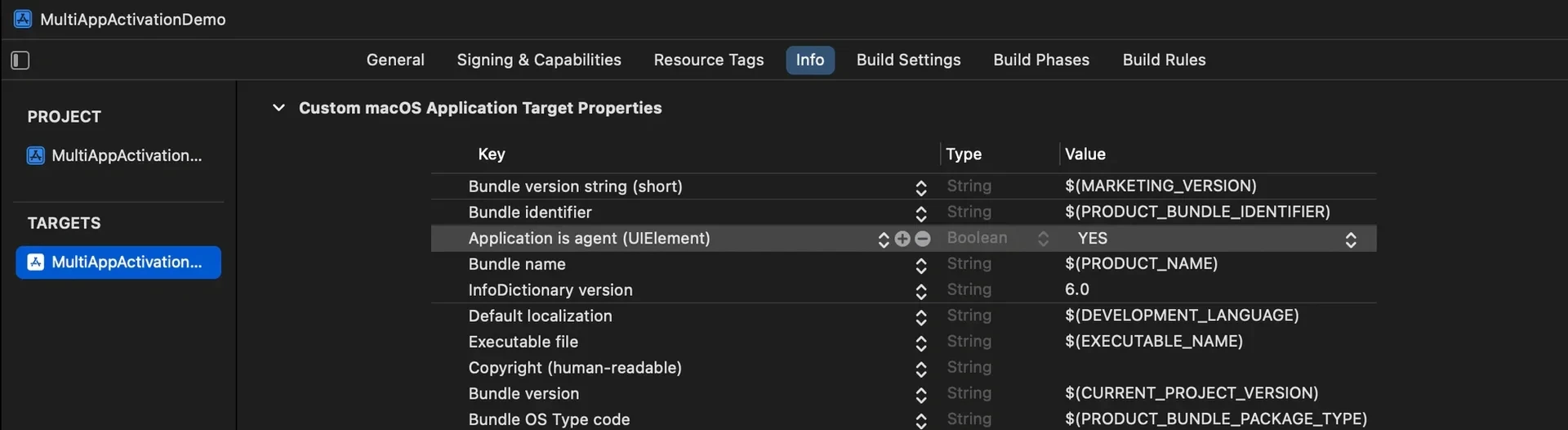This screenshot has width=1568, height=430.
Task: Select the Bundle name key
Action: coord(517,264)
